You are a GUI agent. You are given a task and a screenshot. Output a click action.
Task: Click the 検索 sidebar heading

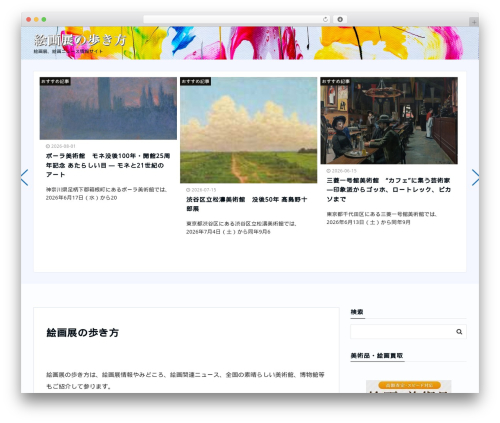coord(357,312)
